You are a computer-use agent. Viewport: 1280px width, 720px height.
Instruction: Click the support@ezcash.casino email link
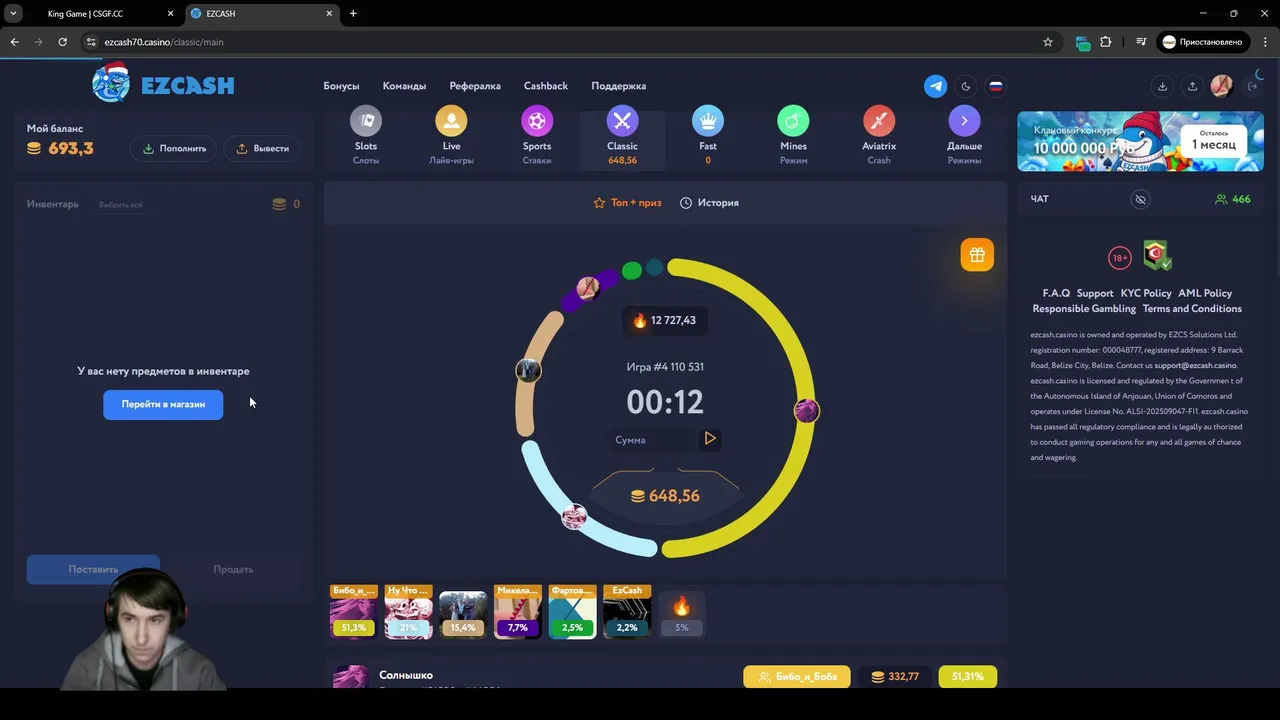point(1195,365)
